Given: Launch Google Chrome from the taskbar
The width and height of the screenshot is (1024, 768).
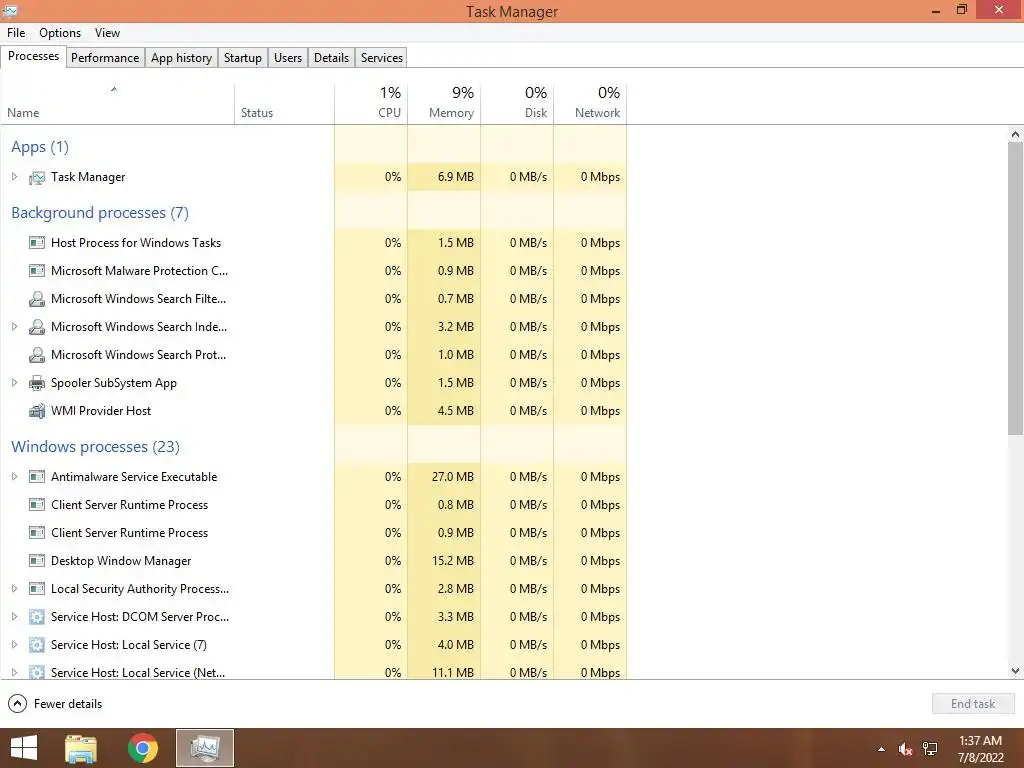Looking at the screenshot, I should pyautogui.click(x=143, y=748).
